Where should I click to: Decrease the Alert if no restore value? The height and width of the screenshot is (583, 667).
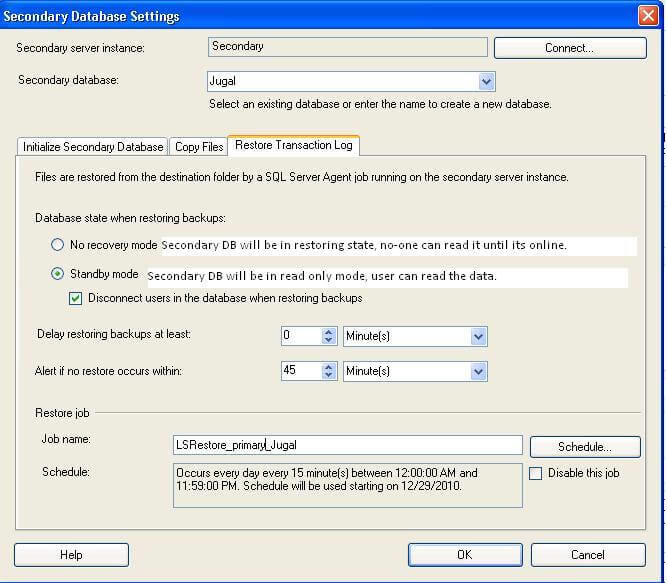point(328,375)
